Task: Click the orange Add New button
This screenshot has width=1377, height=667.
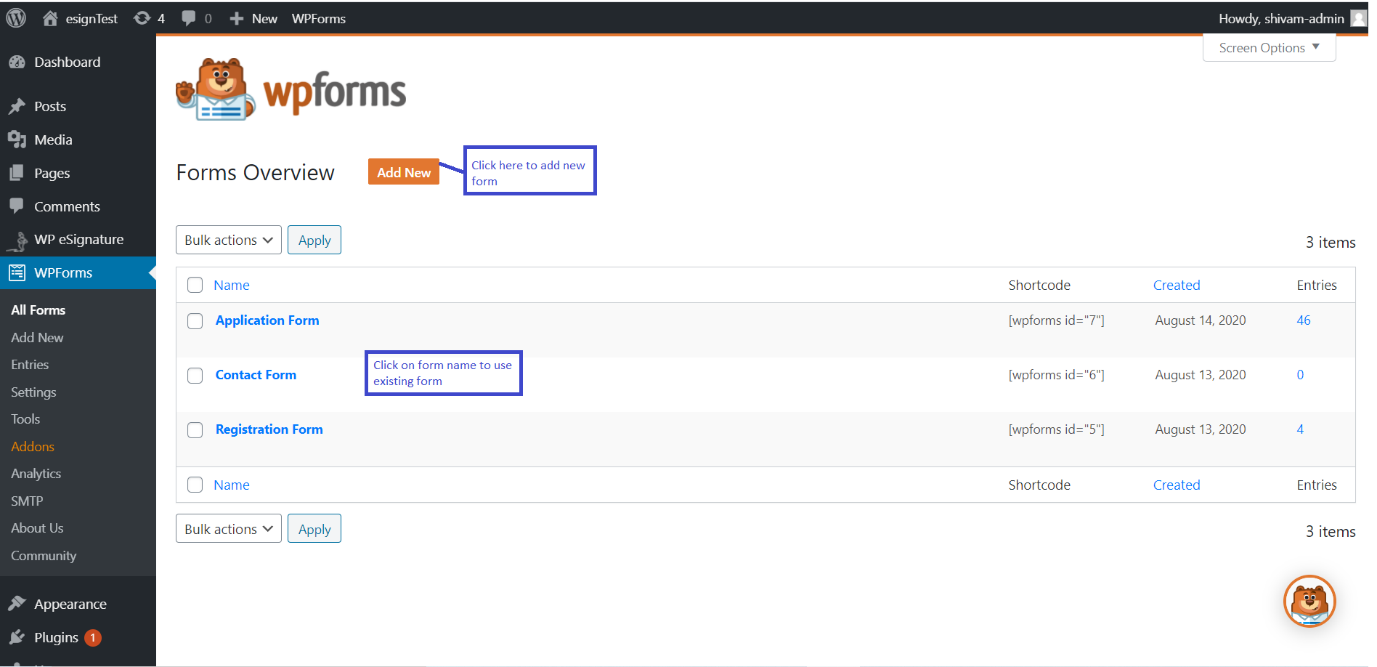Action: tap(404, 172)
